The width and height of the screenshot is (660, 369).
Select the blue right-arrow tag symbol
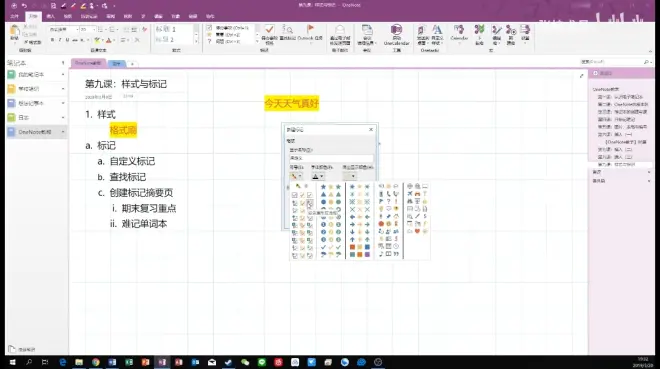click(352, 224)
